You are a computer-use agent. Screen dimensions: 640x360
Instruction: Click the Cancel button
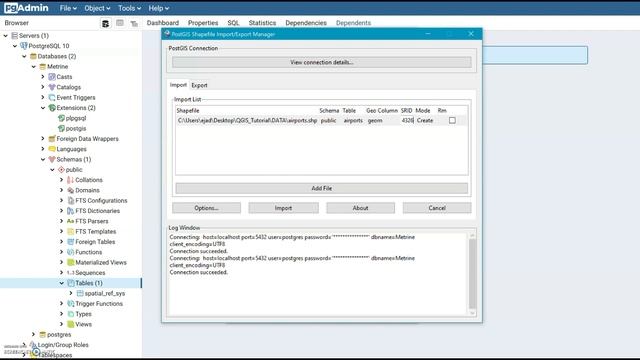click(x=437, y=208)
